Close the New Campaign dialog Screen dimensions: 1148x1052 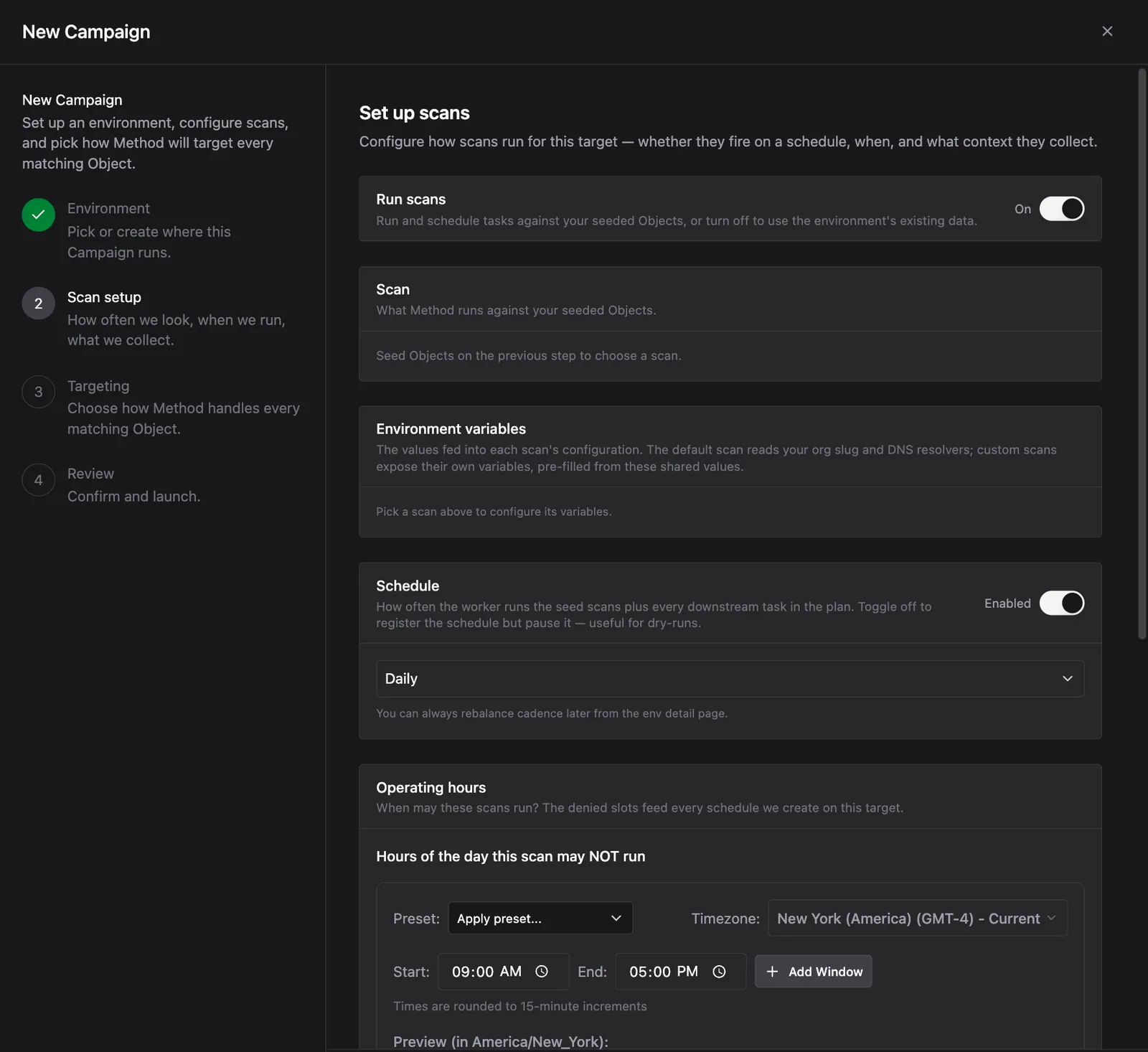(1107, 31)
